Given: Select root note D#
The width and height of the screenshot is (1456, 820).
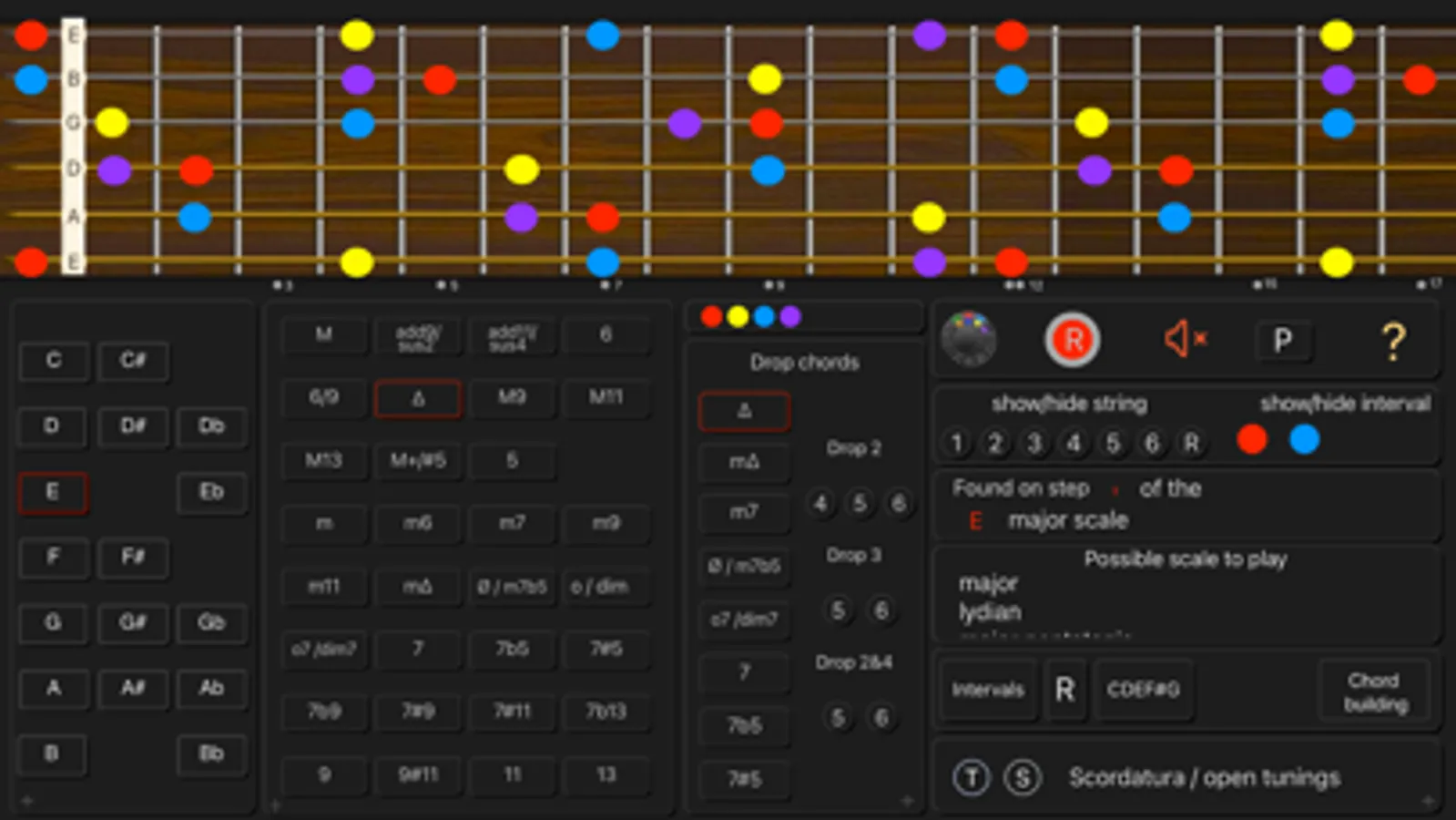Looking at the screenshot, I should (x=133, y=425).
